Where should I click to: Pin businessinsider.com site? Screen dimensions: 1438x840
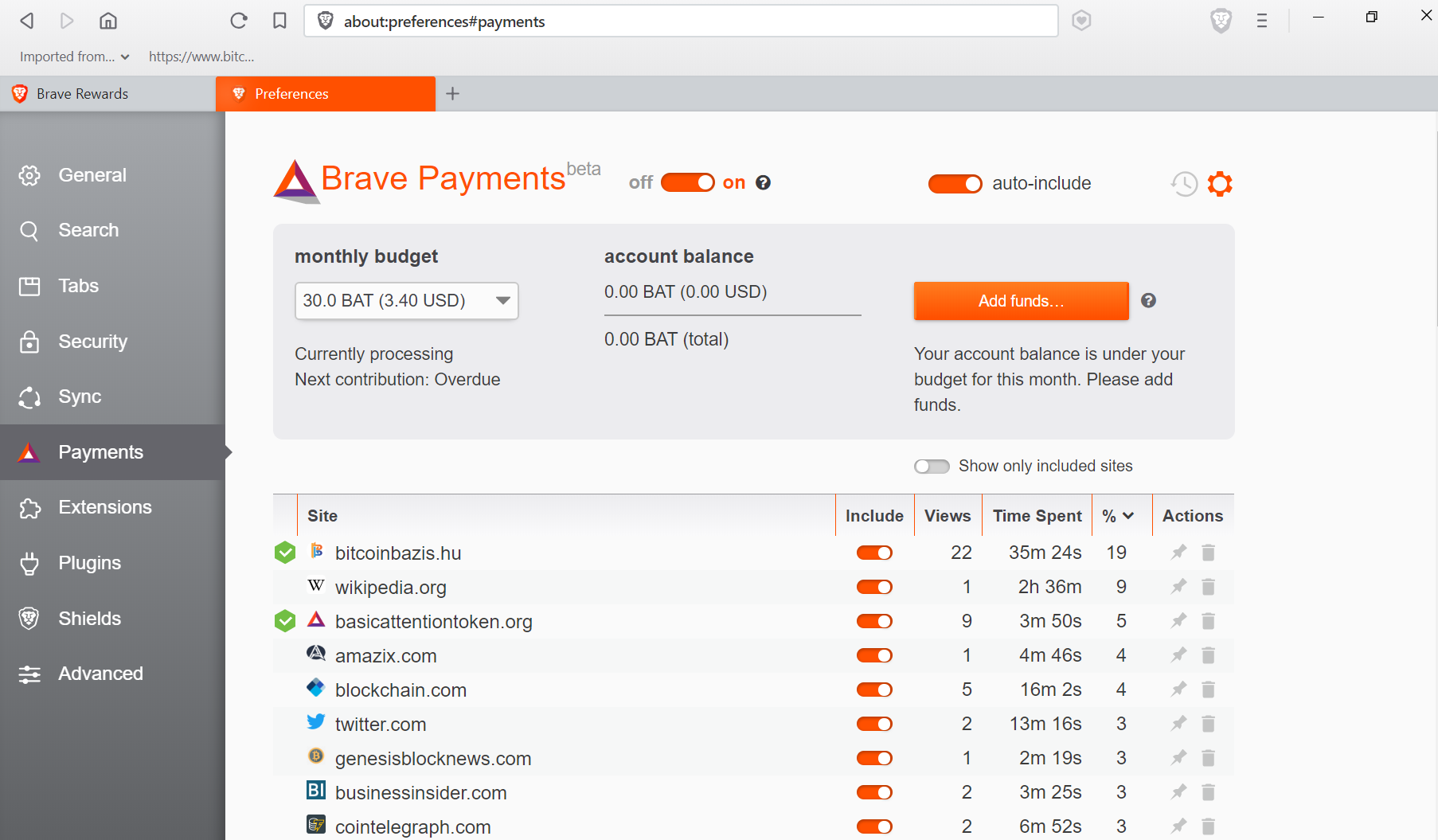tap(1179, 791)
